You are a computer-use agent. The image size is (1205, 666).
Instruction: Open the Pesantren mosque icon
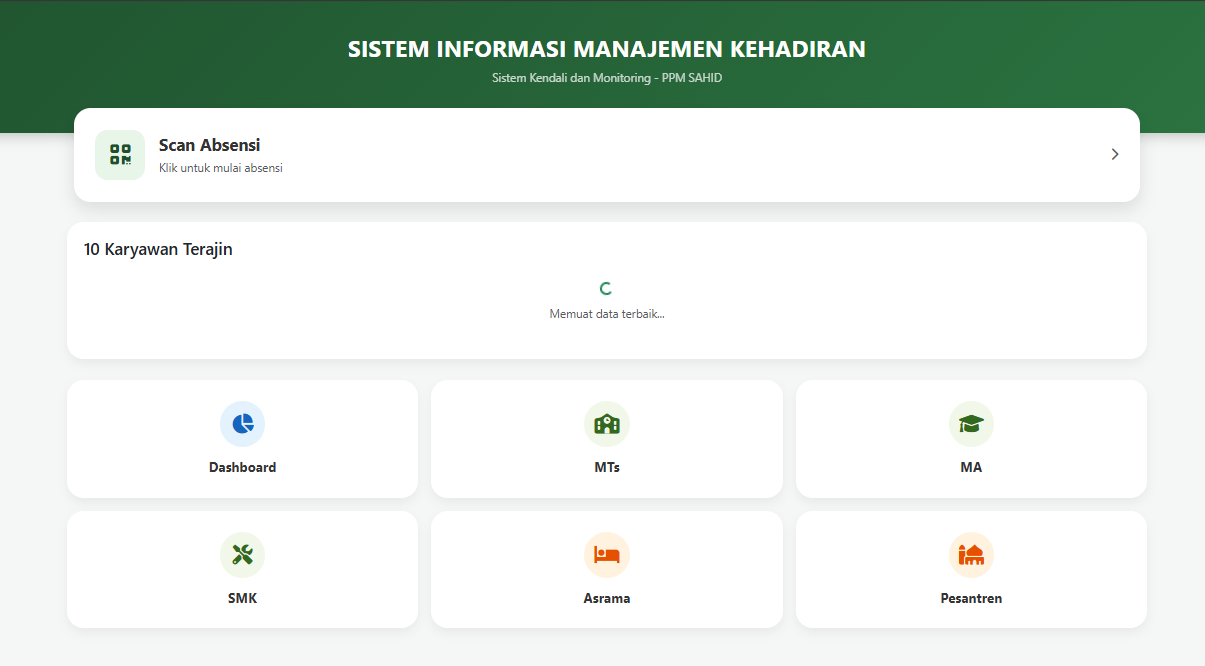click(971, 555)
